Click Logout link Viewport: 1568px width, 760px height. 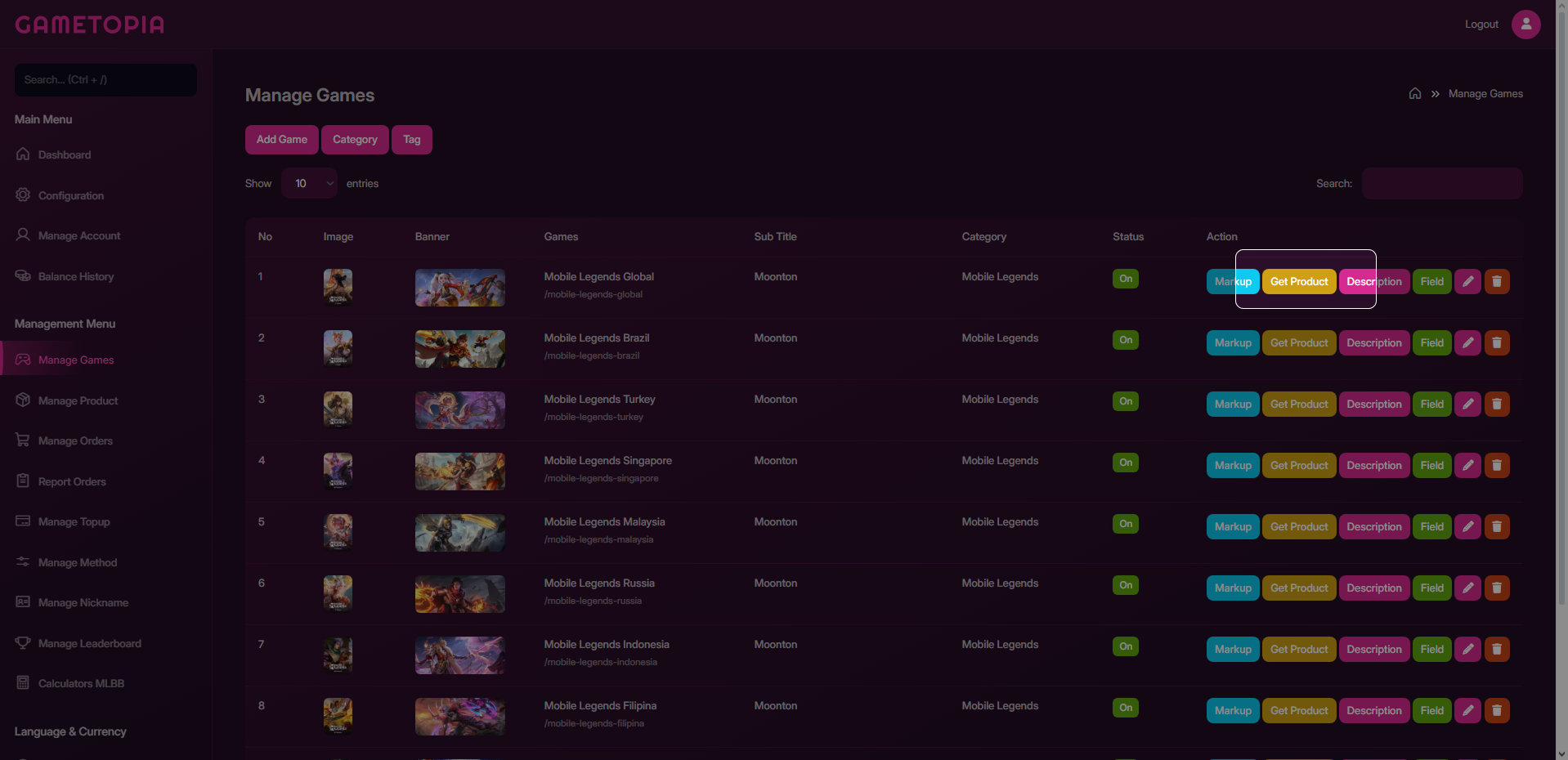(x=1481, y=25)
